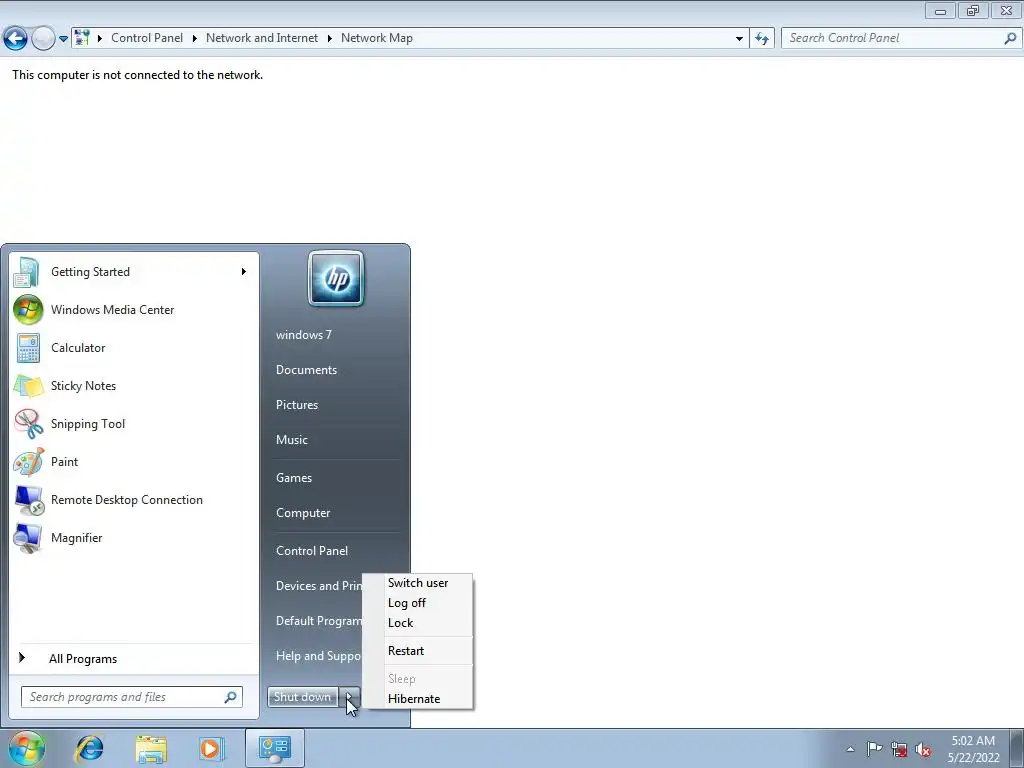
Task: Click the Windows Start orb
Action: [27, 748]
